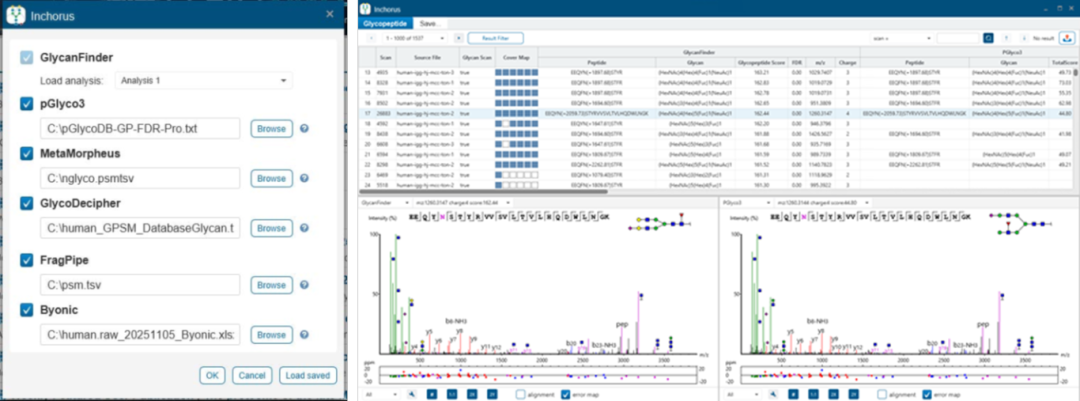Screen dimensions: 1080x401
Task: Disable error map in the left spectrum panel
Action: (566, 394)
